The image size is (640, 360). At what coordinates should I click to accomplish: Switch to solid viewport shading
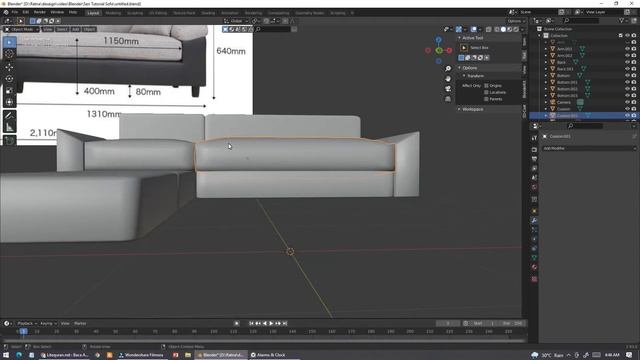pos(503,29)
